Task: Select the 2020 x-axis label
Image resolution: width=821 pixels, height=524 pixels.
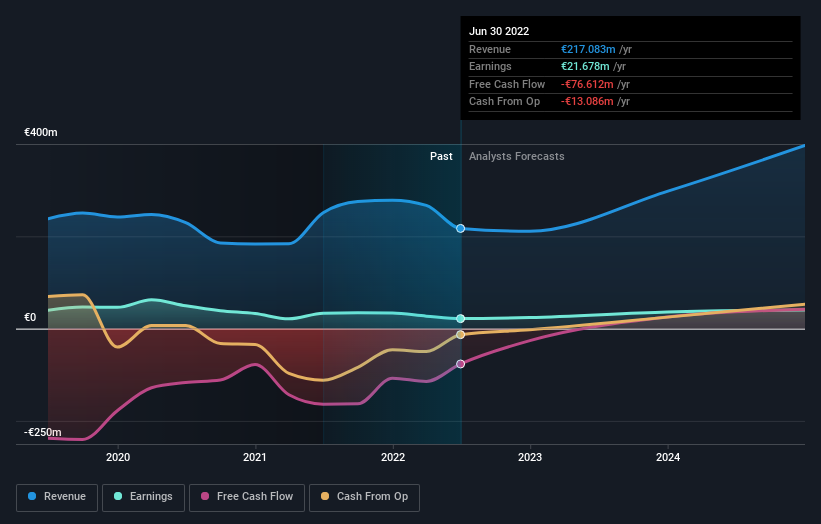Action: [118, 457]
